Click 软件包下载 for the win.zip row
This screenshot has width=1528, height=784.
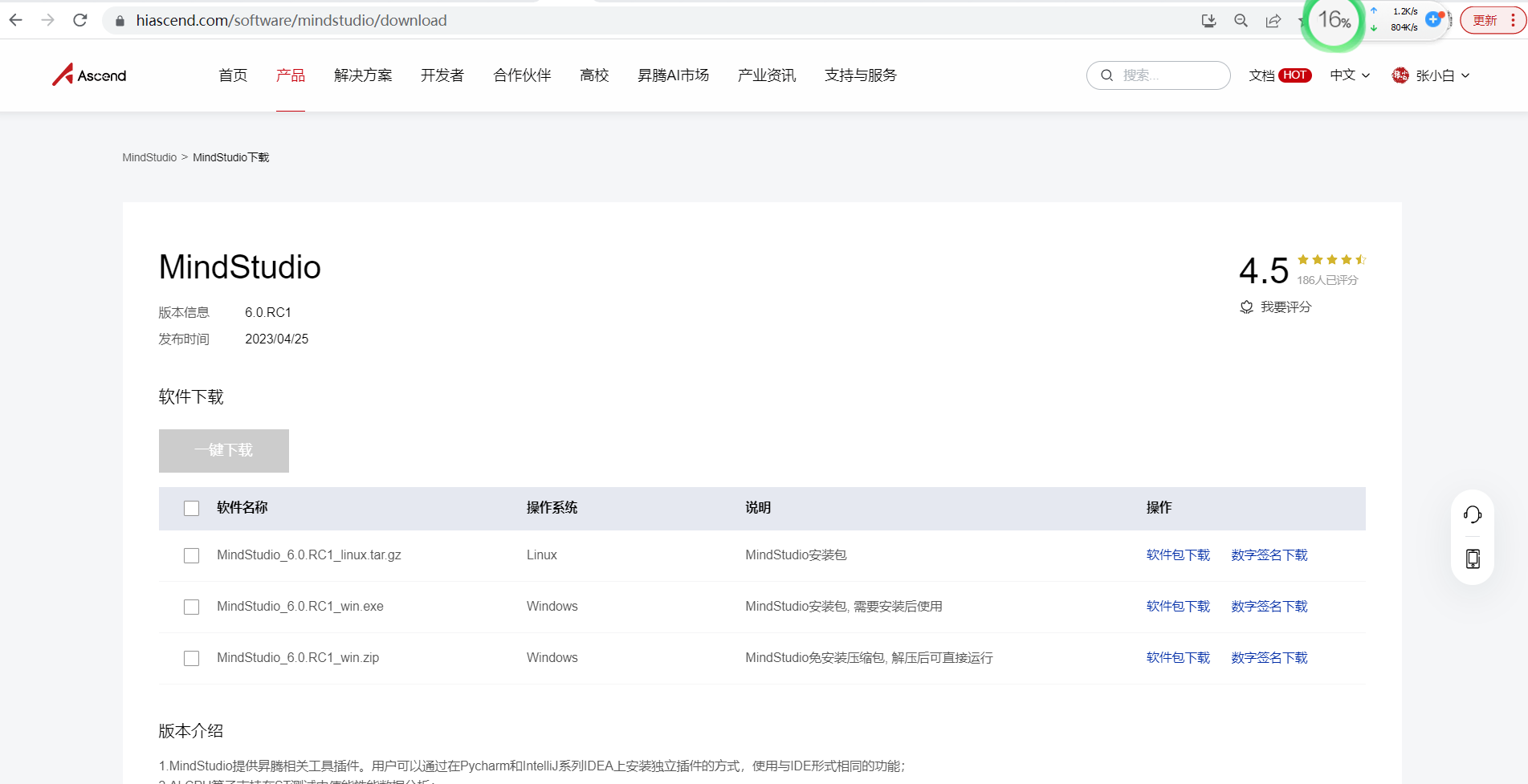click(1178, 658)
